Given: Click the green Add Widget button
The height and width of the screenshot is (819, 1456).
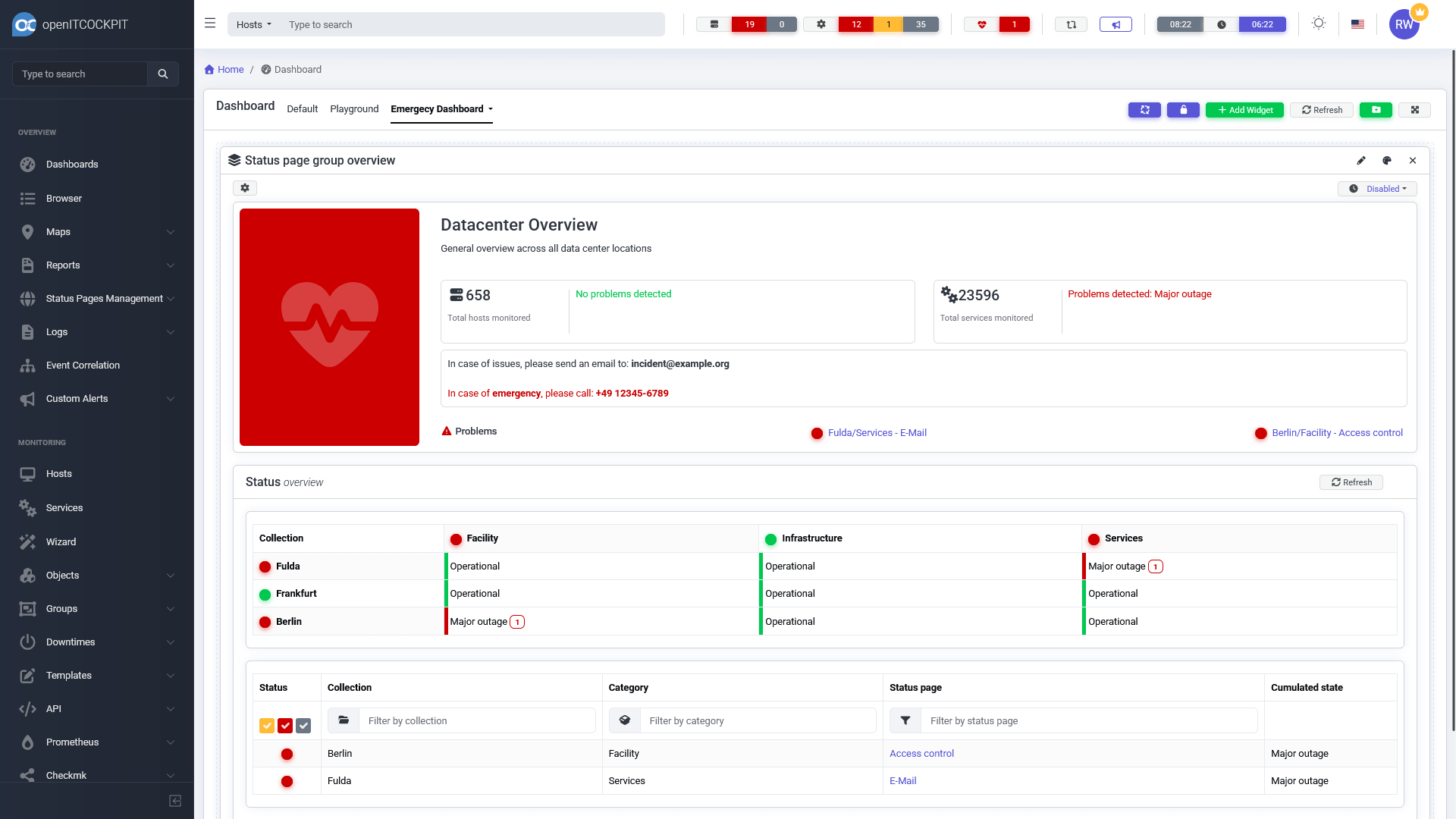Looking at the screenshot, I should (1244, 110).
